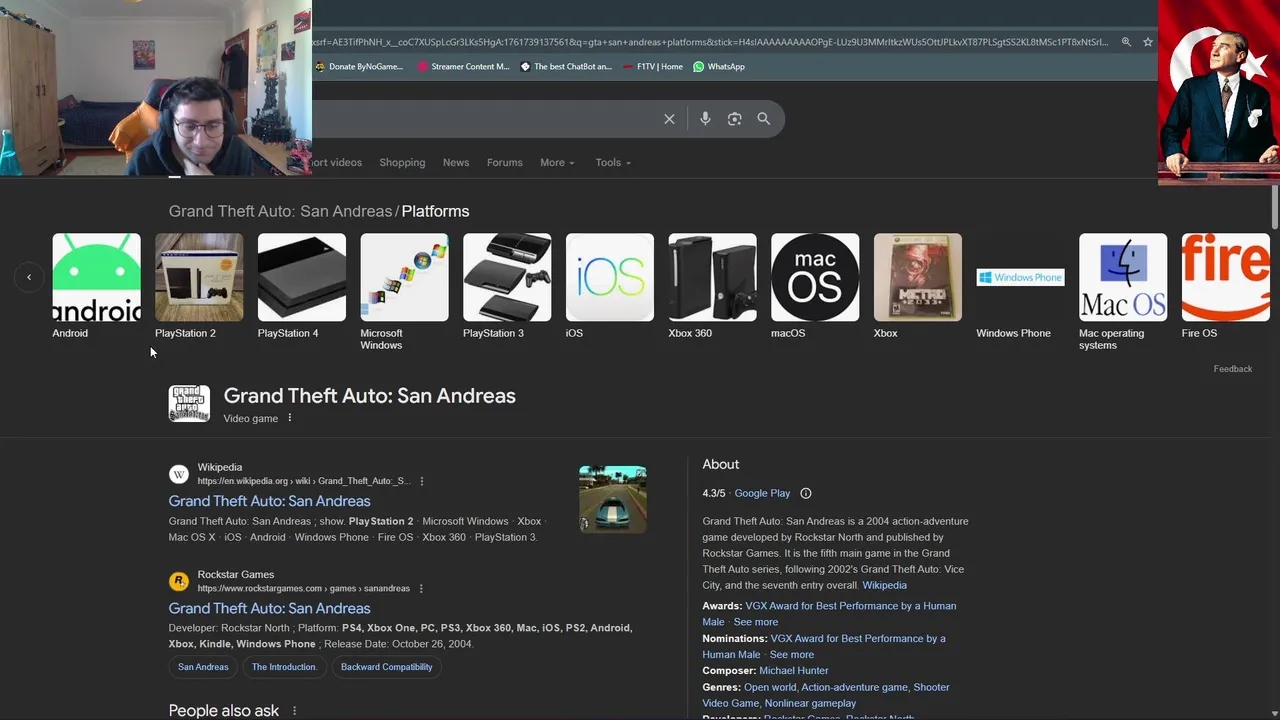Click the GTA San Andreas logo icon
The height and width of the screenshot is (720, 1280).
pos(189,404)
